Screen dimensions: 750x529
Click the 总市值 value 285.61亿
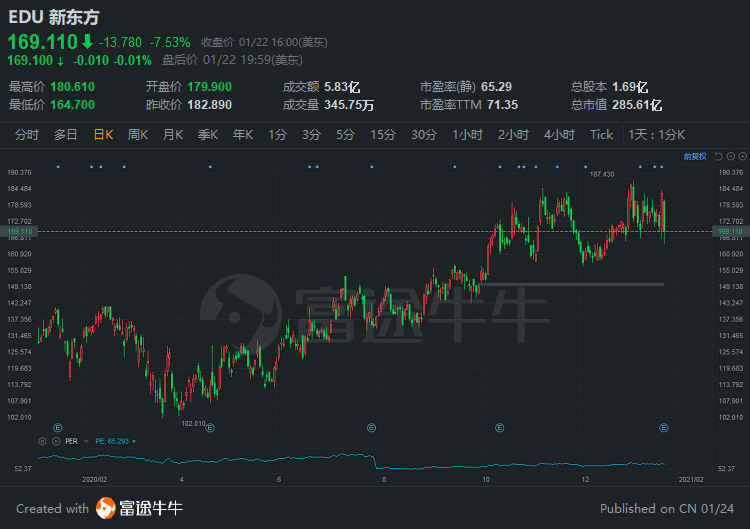tap(637, 105)
